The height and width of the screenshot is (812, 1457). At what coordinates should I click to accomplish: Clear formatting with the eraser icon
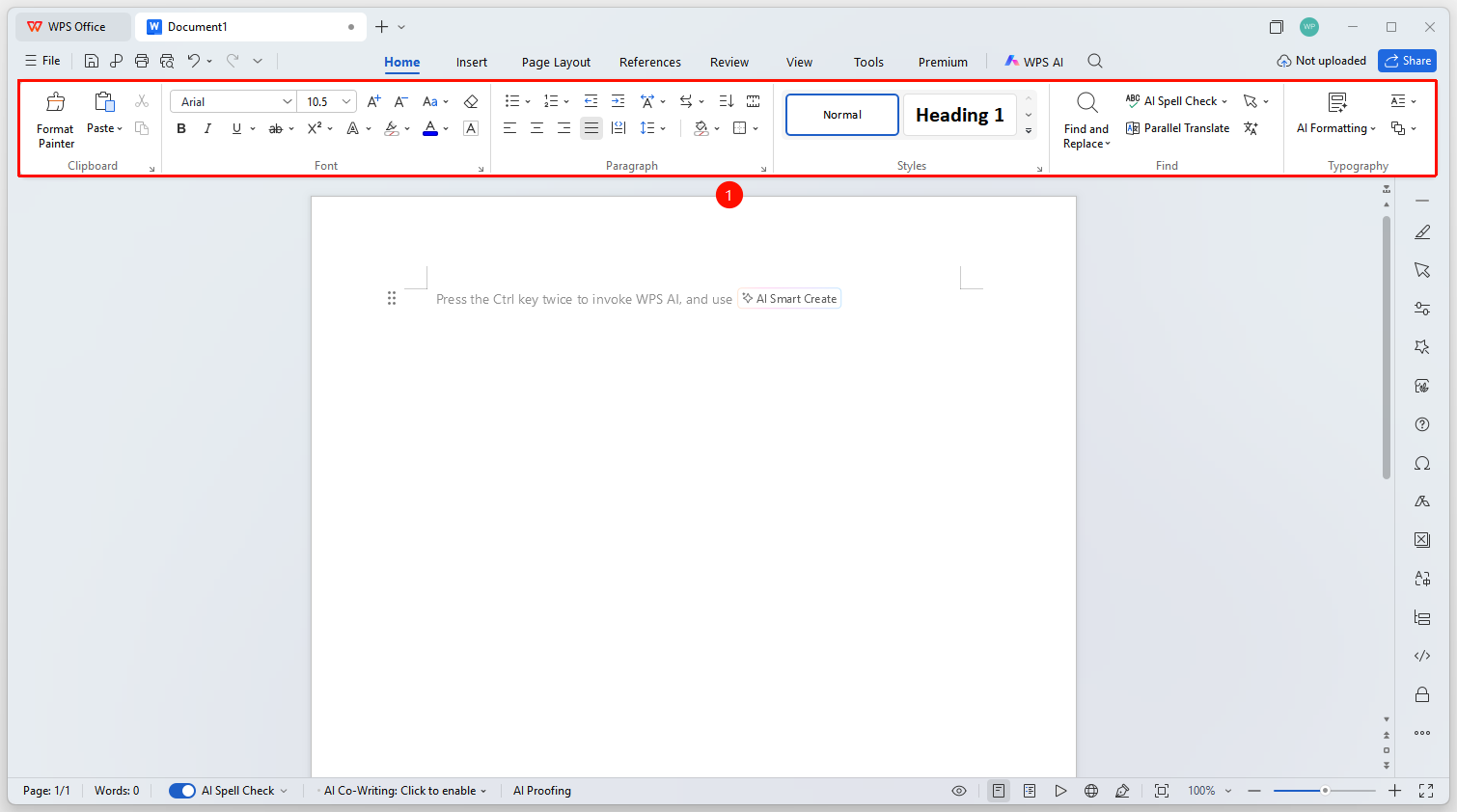tap(471, 101)
